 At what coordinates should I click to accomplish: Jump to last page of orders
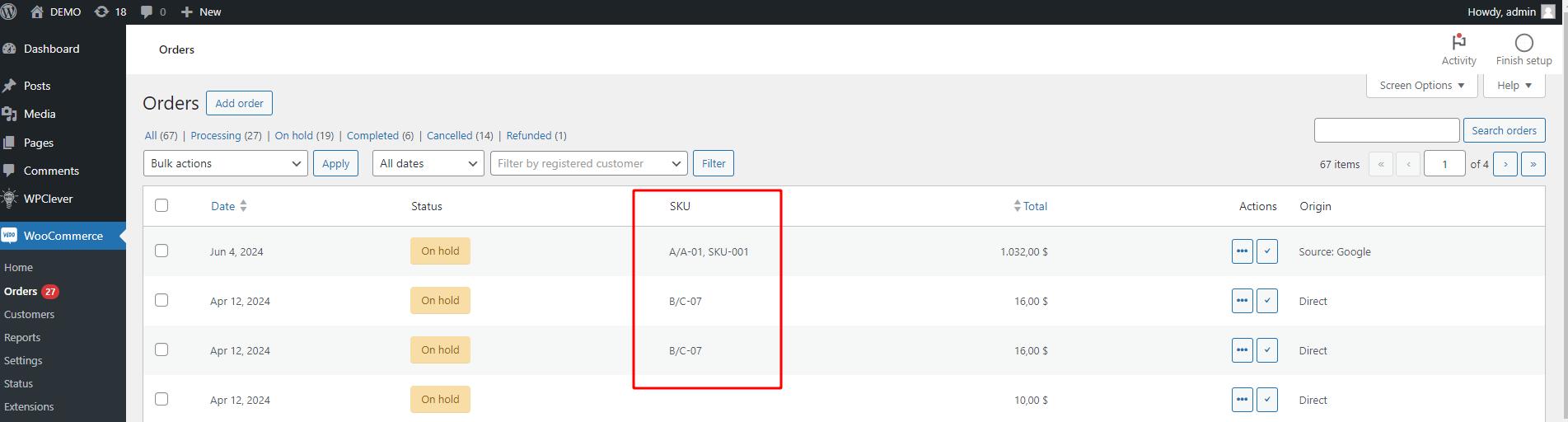coord(1533,164)
